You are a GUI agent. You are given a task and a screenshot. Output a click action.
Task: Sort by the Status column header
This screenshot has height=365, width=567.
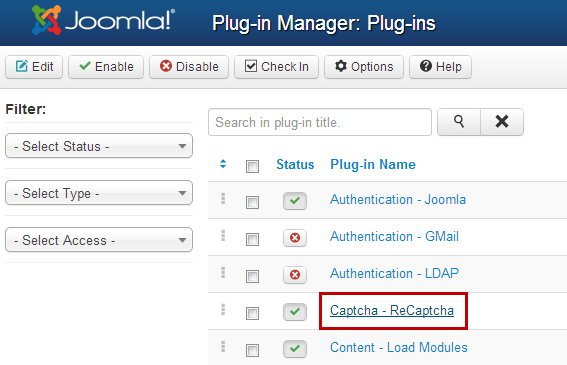tap(295, 165)
